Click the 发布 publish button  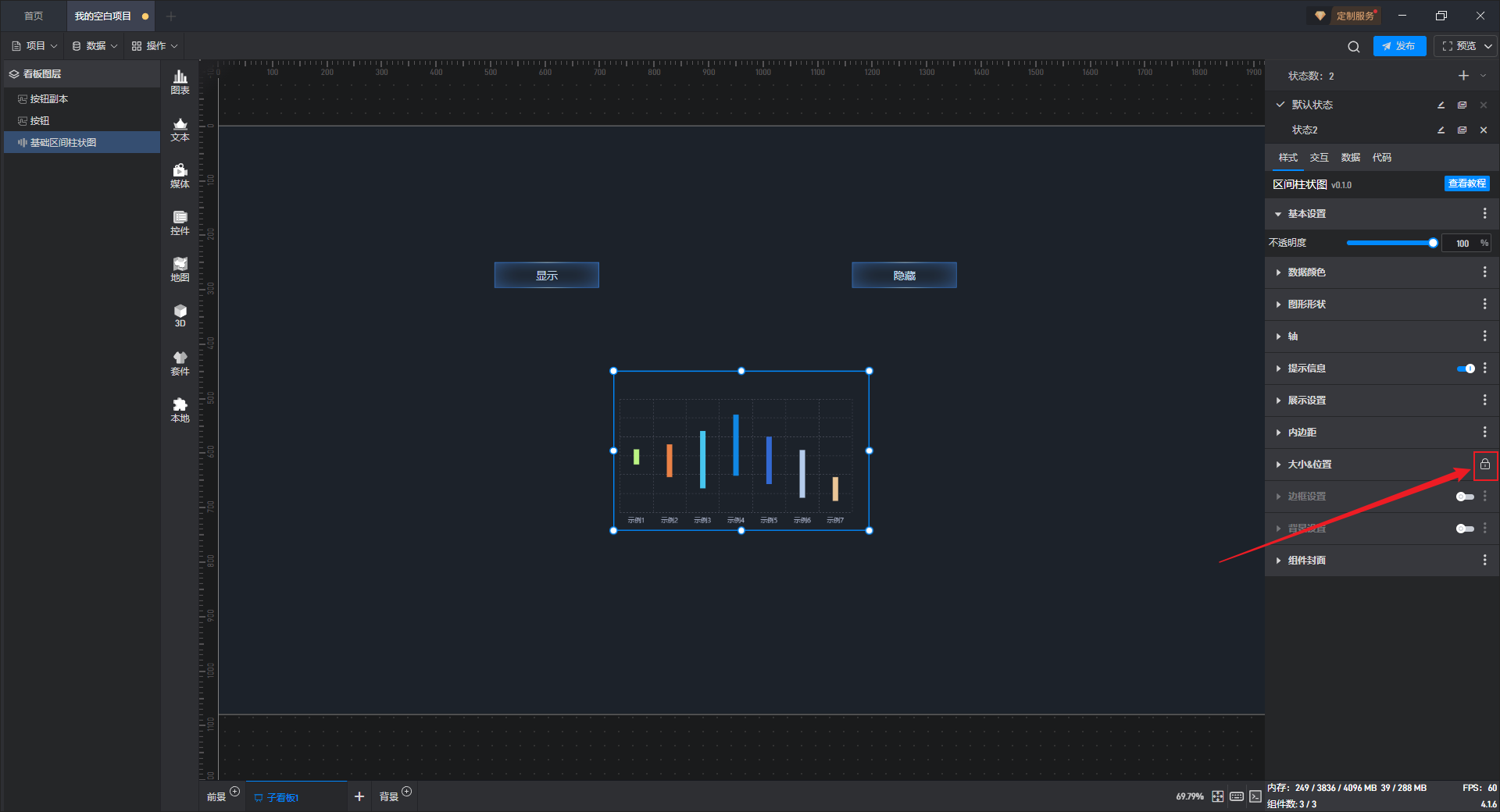(1399, 46)
